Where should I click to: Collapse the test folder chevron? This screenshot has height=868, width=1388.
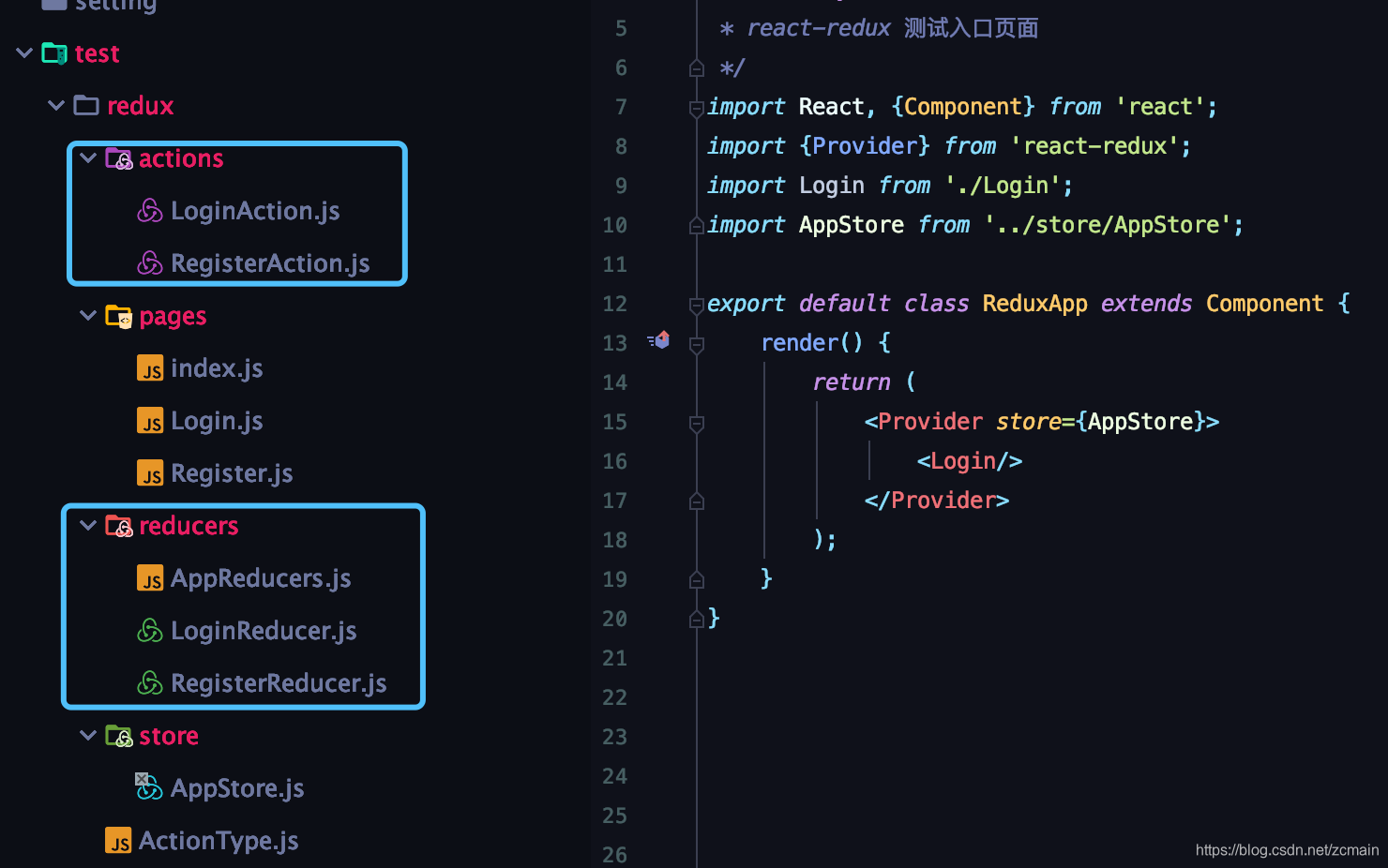point(24,52)
